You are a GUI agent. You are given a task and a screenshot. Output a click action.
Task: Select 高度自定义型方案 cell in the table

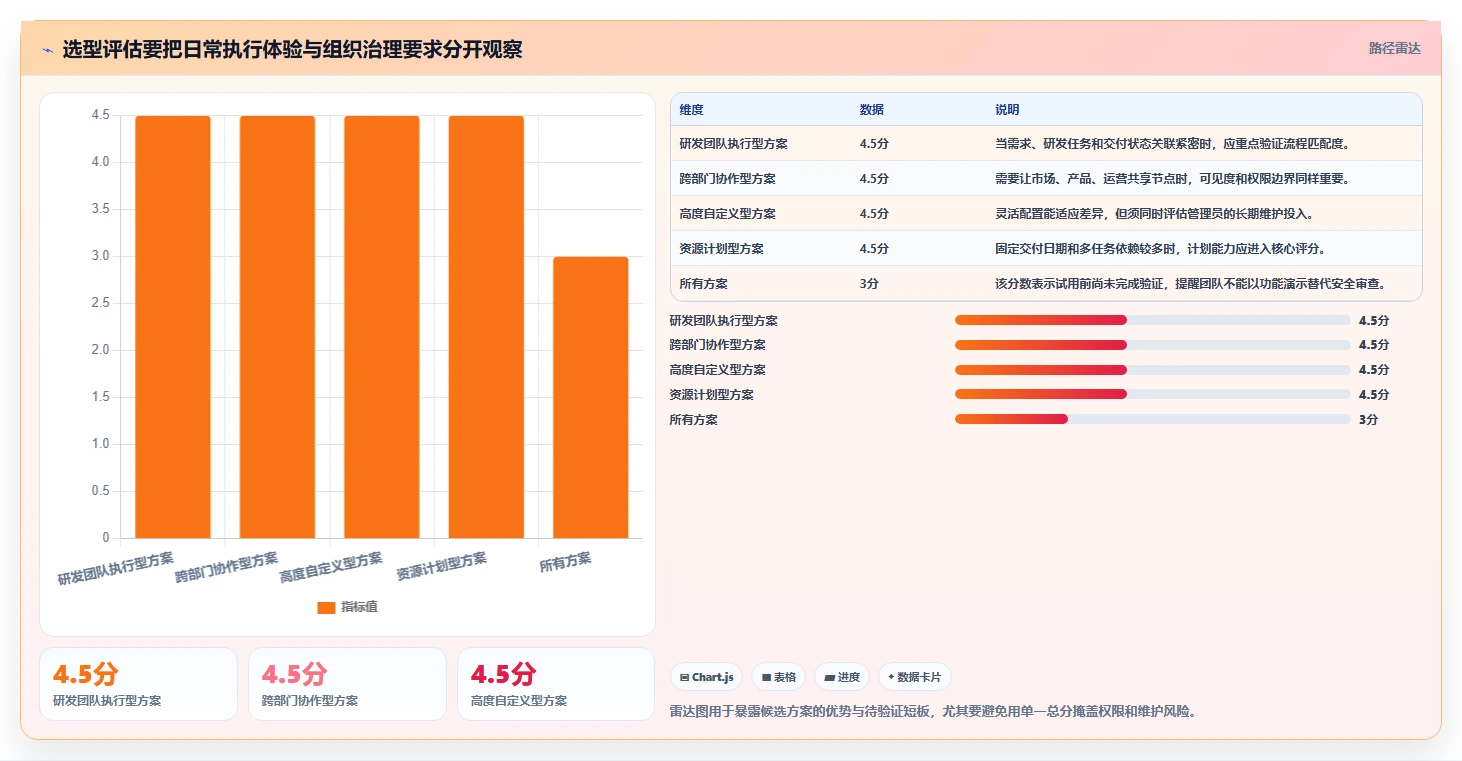[727, 214]
